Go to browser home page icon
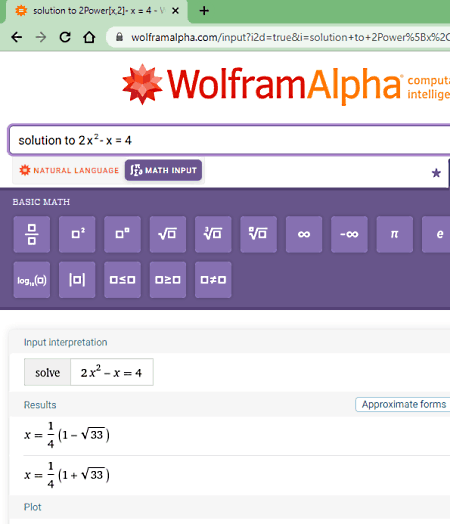The image size is (450, 524). (89, 37)
